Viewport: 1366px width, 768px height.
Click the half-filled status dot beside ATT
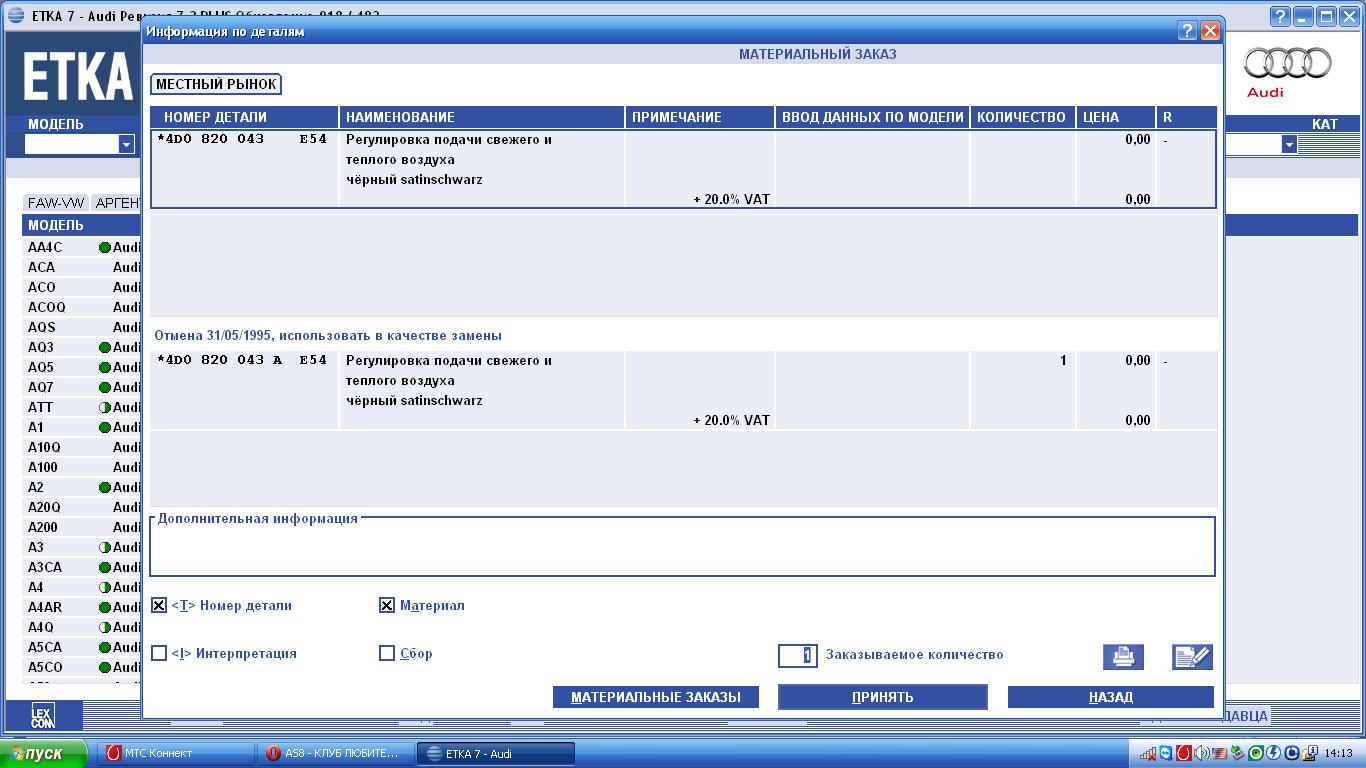pos(104,407)
